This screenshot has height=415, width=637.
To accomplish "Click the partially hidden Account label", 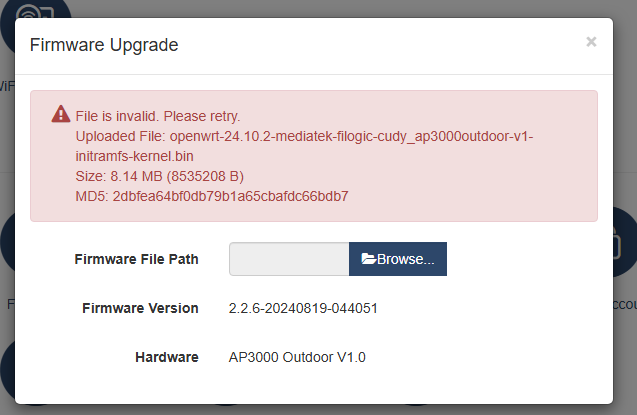I will tap(625, 304).
